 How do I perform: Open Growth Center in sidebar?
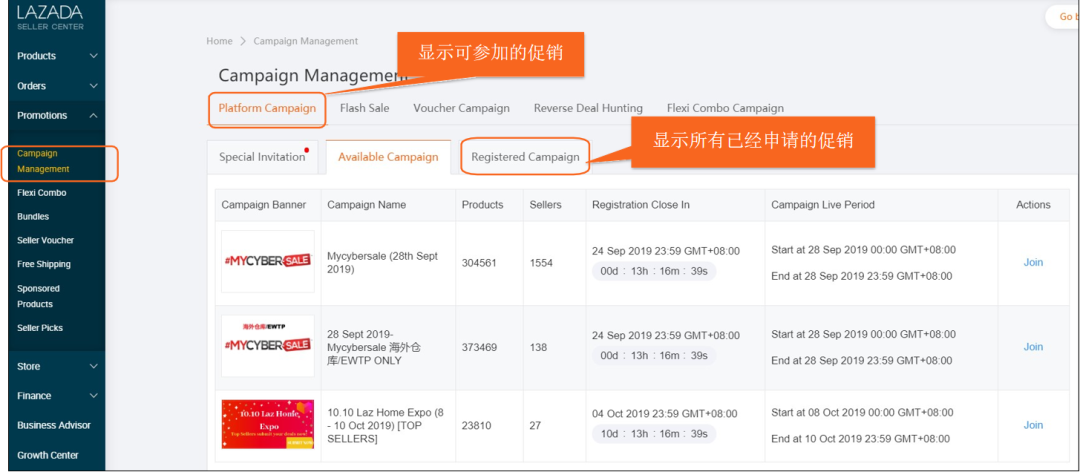point(48,455)
